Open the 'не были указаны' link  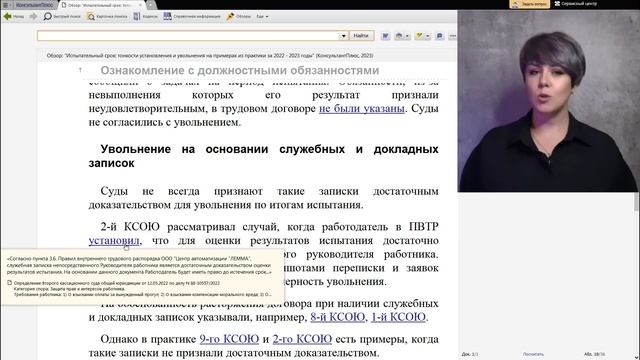pyautogui.click(x=362, y=109)
